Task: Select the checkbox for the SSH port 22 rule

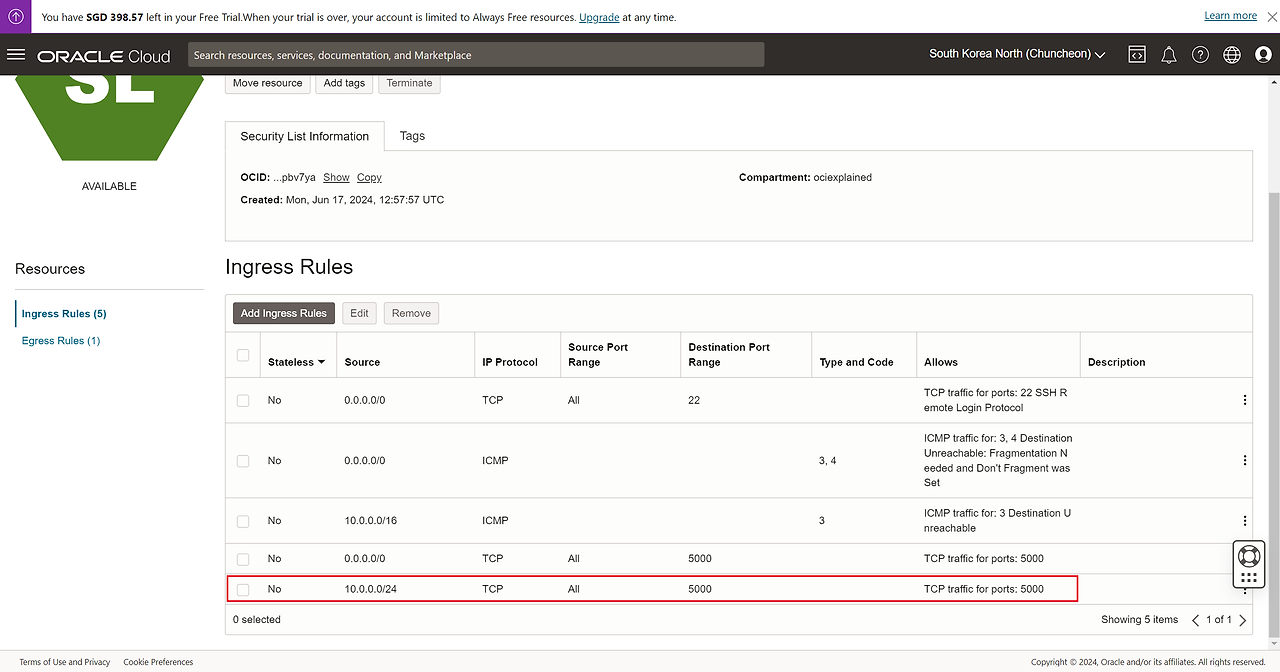Action: click(x=243, y=400)
